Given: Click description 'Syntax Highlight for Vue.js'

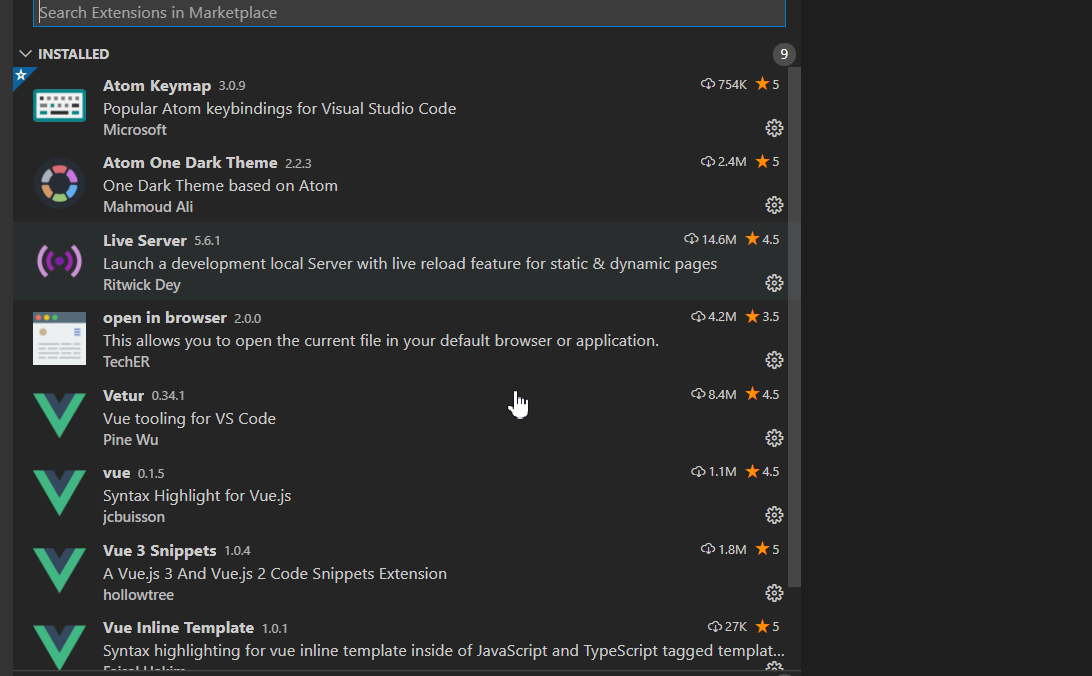Looking at the screenshot, I should point(197,496).
